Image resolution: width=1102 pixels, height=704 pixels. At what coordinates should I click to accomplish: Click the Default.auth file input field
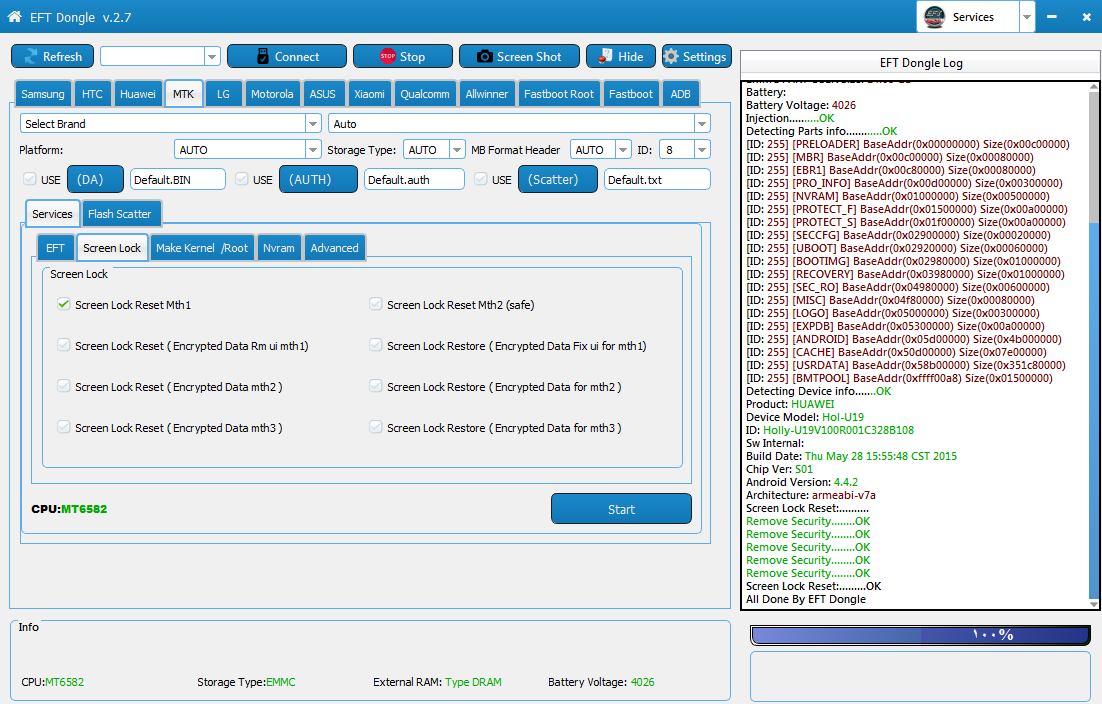(x=414, y=180)
